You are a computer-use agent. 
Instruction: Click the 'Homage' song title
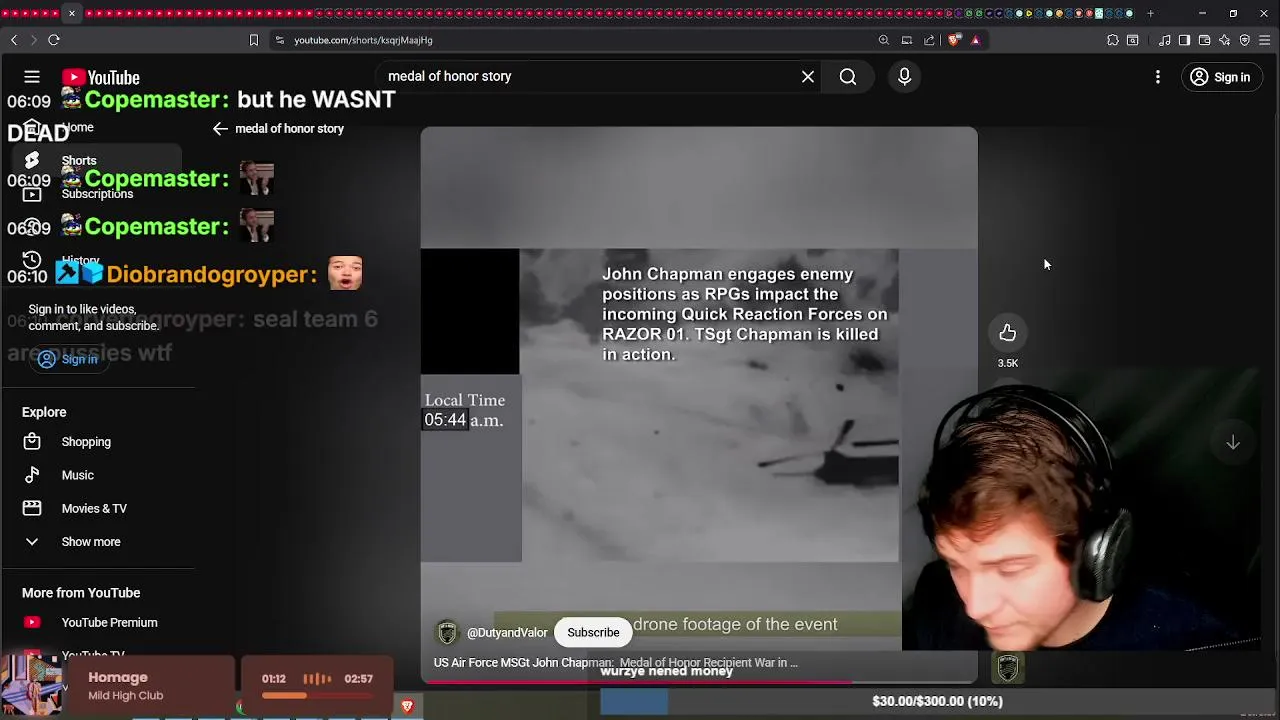[118, 677]
